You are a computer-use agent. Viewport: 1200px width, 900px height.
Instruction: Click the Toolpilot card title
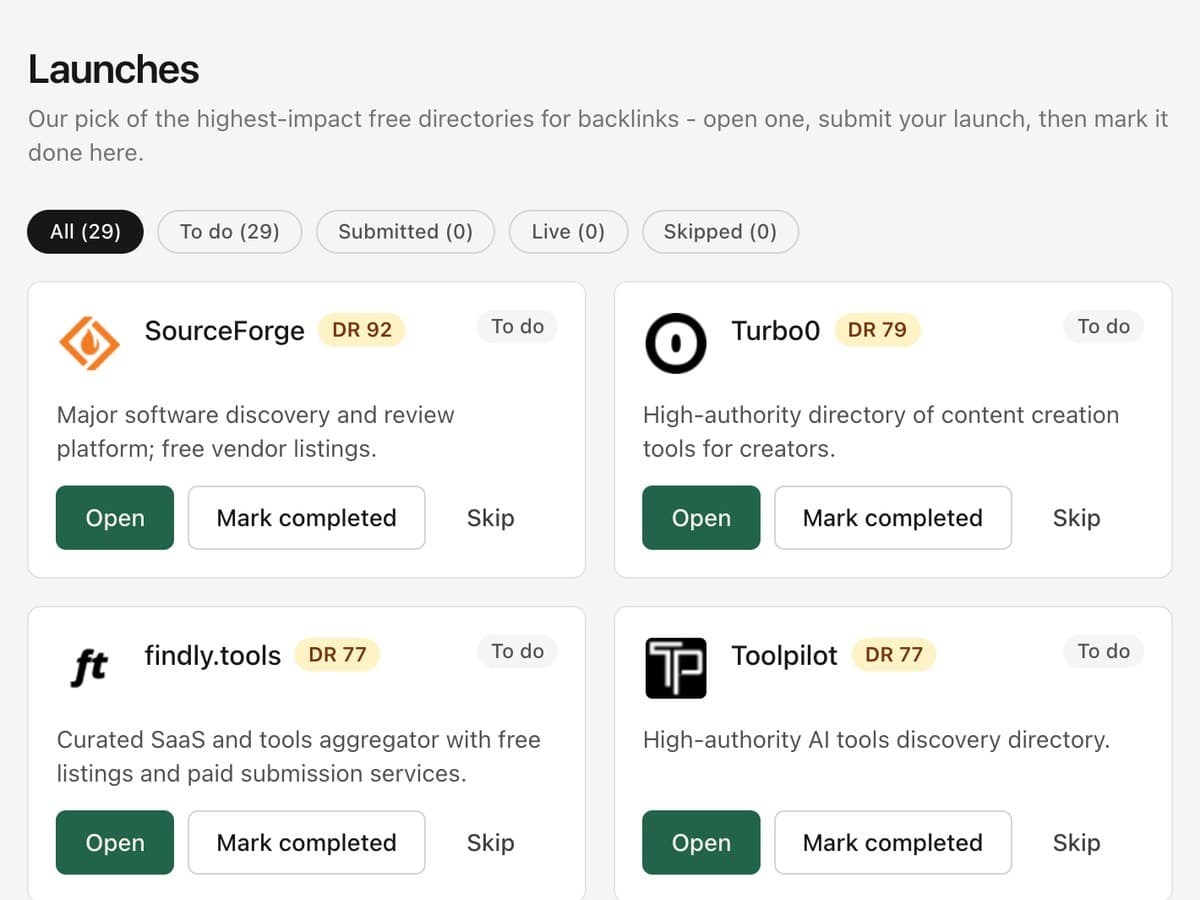pos(784,656)
